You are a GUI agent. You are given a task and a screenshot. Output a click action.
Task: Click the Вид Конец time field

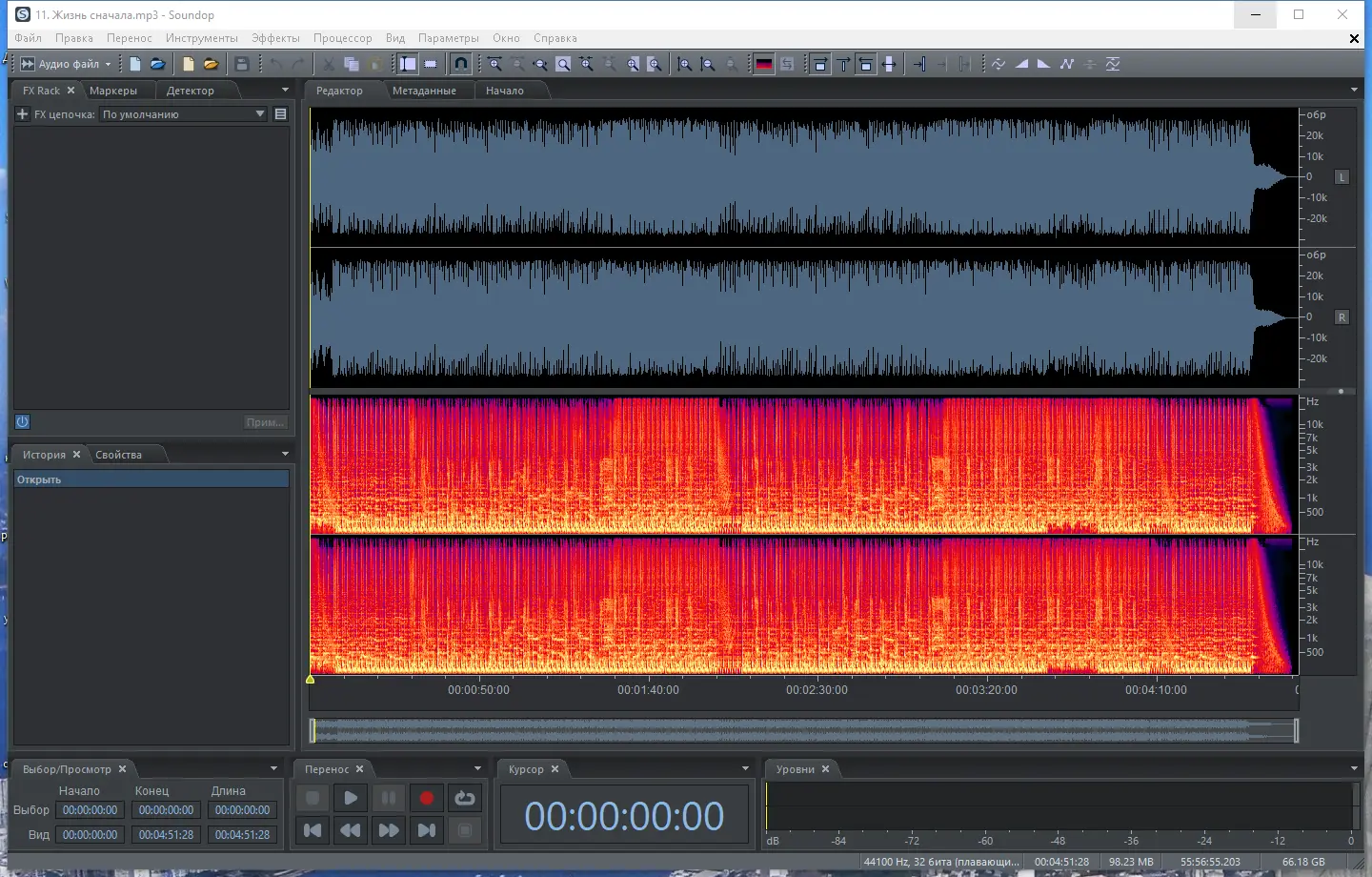pos(167,835)
